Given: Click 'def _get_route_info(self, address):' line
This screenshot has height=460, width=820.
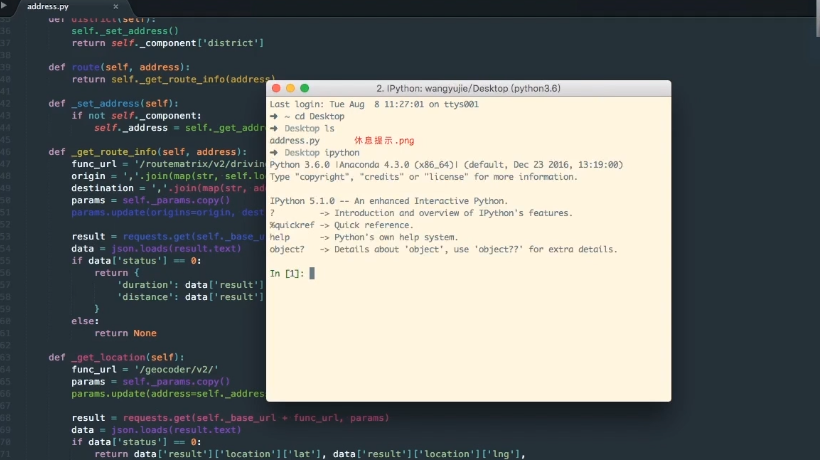Looking at the screenshot, I should [x=147, y=152].
